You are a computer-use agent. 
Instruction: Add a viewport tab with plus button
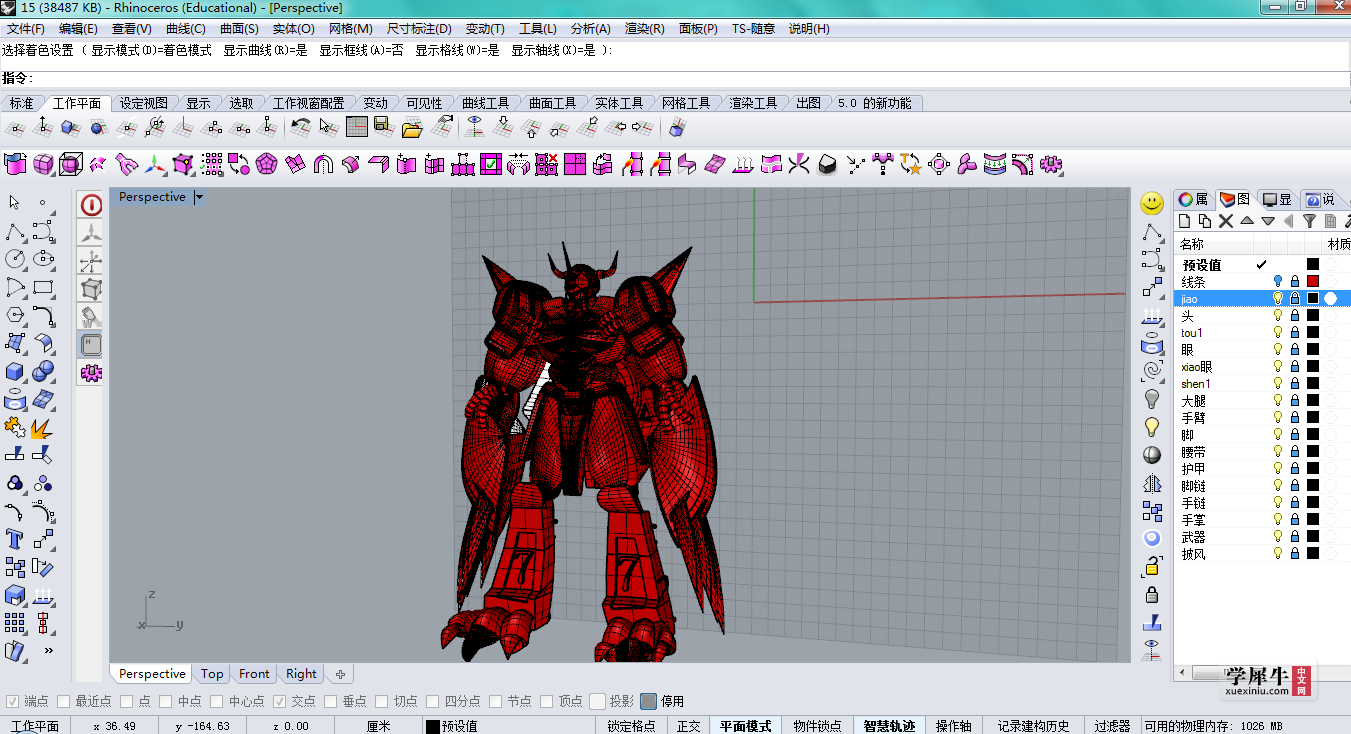(x=340, y=674)
